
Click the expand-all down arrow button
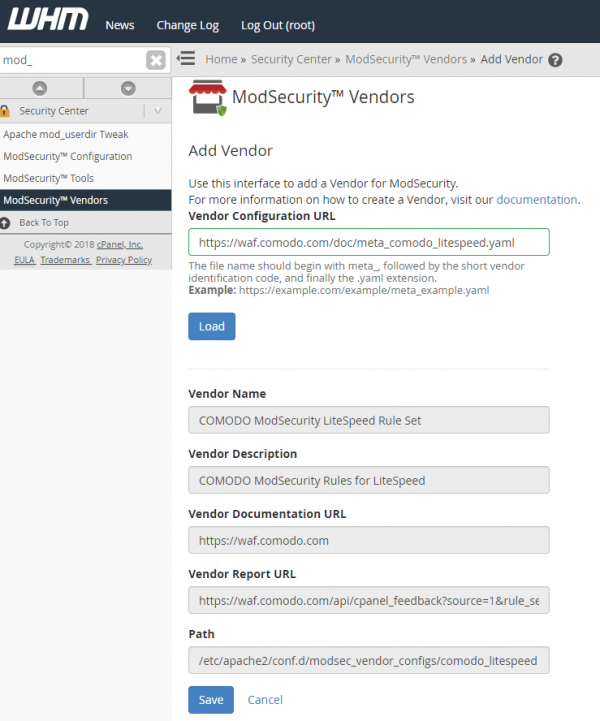coord(127,88)
